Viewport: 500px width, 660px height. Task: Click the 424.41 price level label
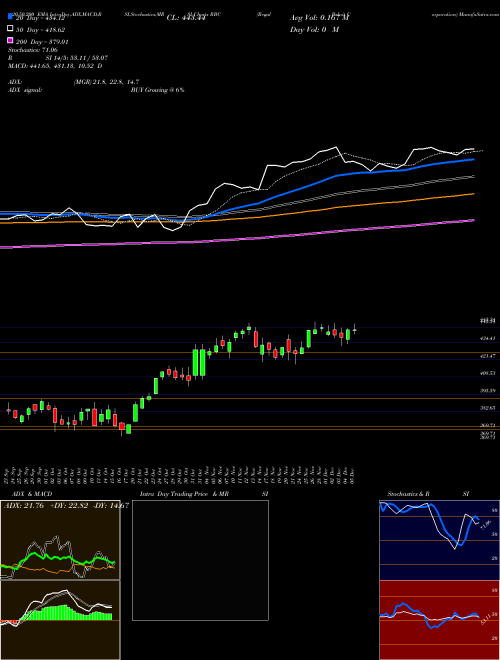[x=487, y=338]
